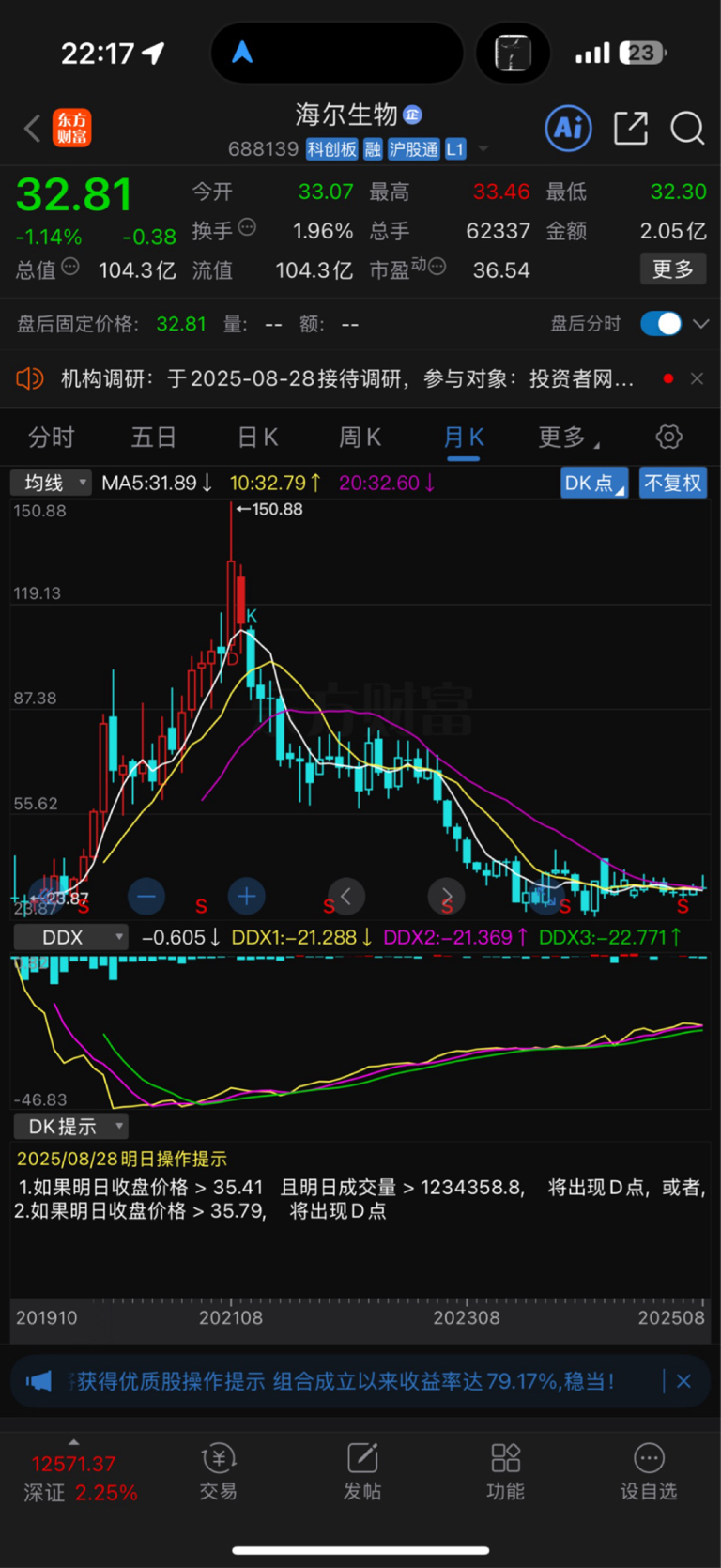721x1568 pixels.
Task: Tap the 23.87 low price marker
Action: click(x=60, y=899)
